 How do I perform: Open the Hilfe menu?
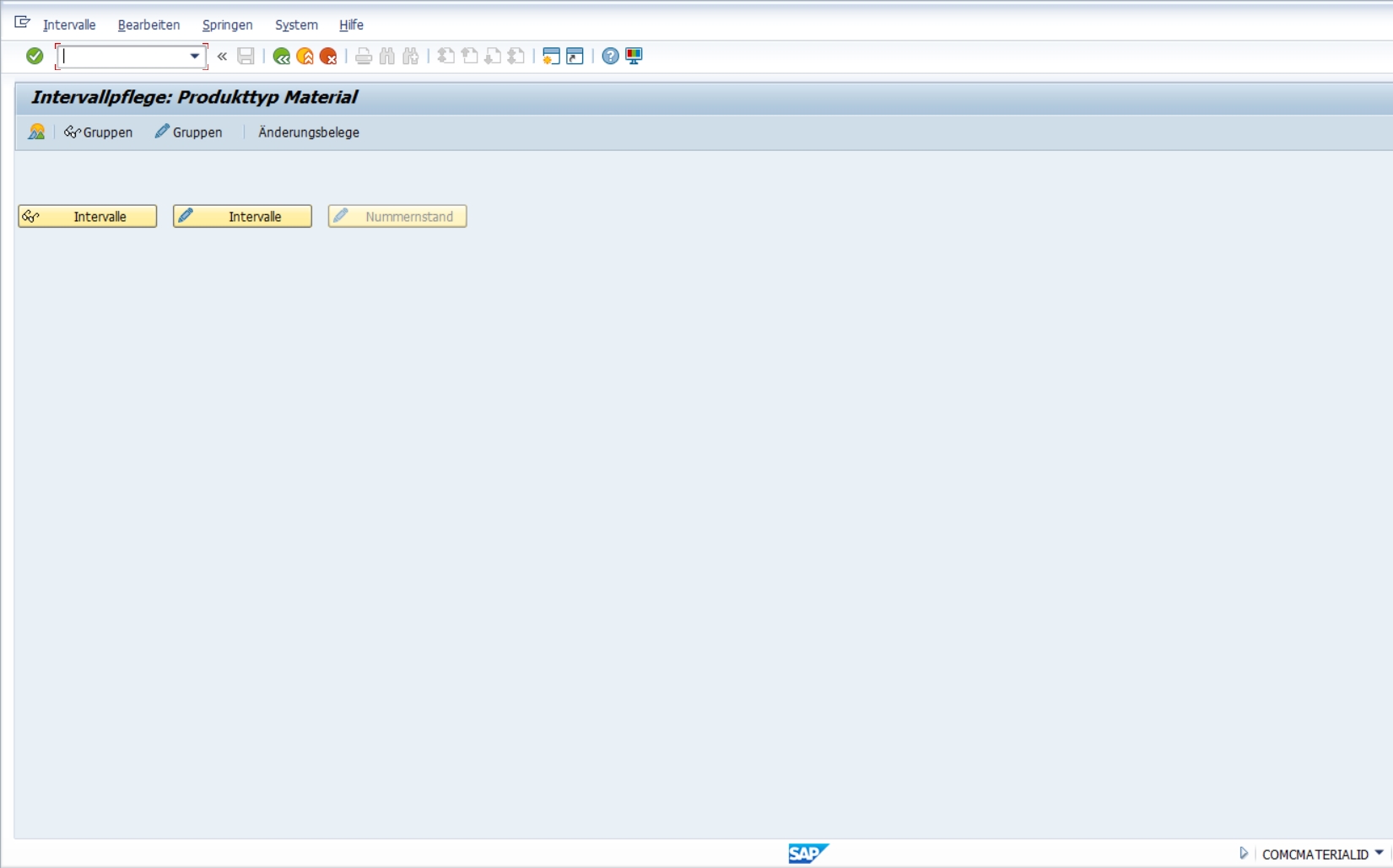coord(351,25)
